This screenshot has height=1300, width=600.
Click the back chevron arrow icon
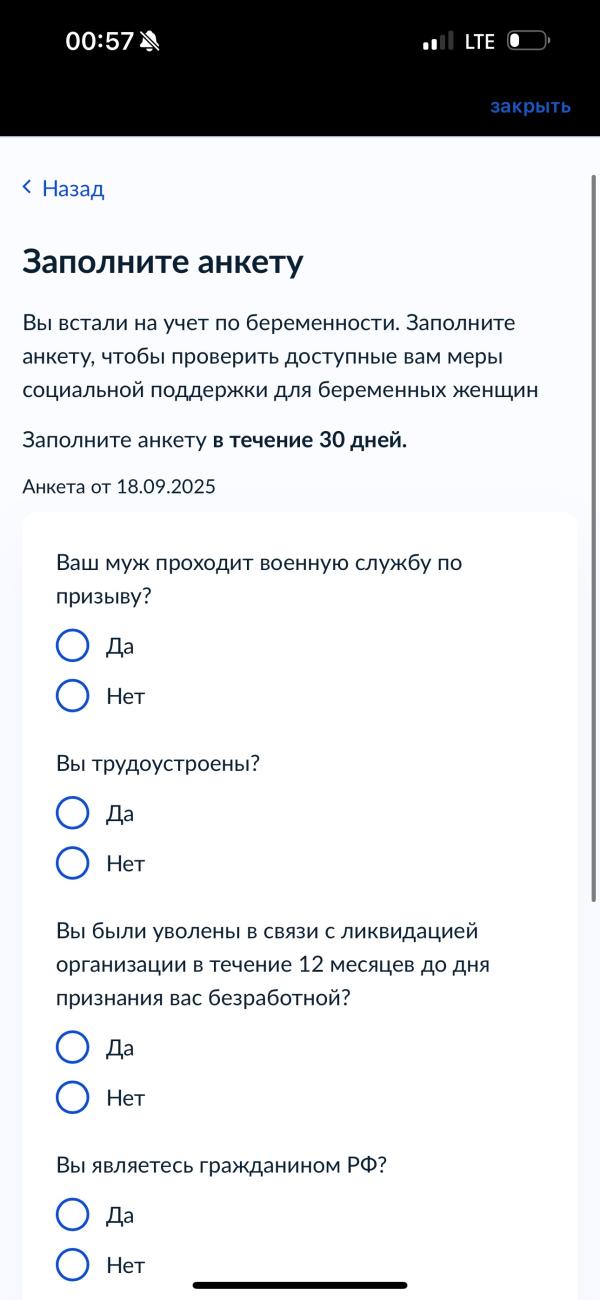tap(27, 187)
